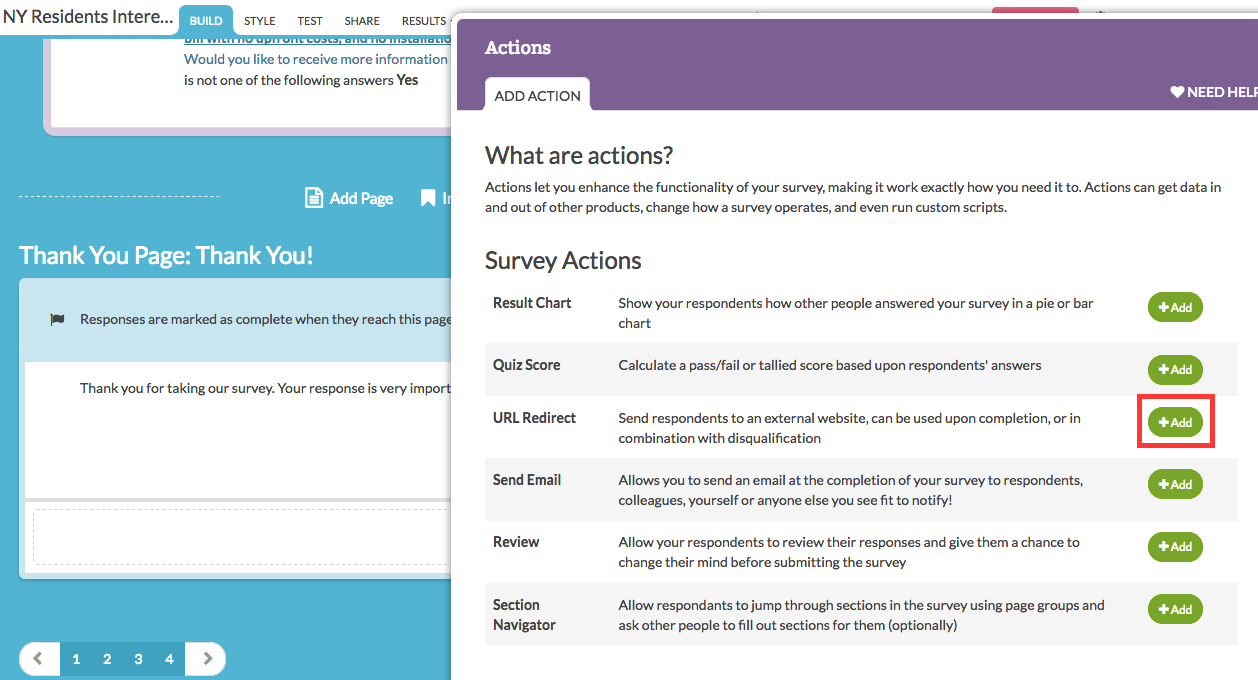Jump to page 3
The height and width of the screenshot is (680, 1258).
[x=138, y=659]
